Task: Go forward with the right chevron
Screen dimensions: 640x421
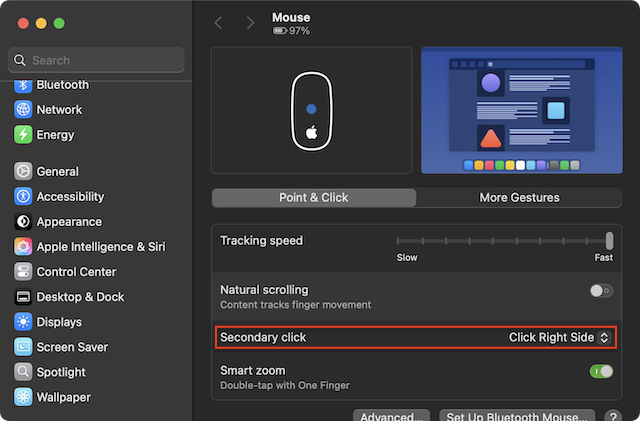Action: [x=250, y=23]
